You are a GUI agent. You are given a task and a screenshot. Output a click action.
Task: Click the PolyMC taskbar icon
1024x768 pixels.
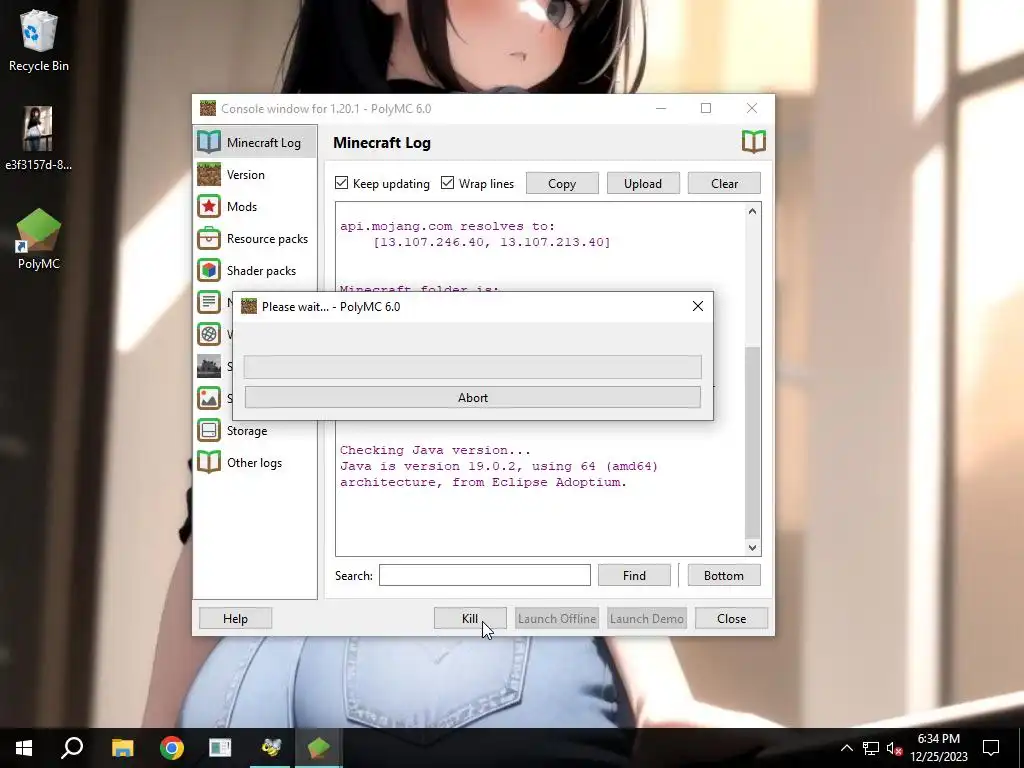[x=319, y=748]
